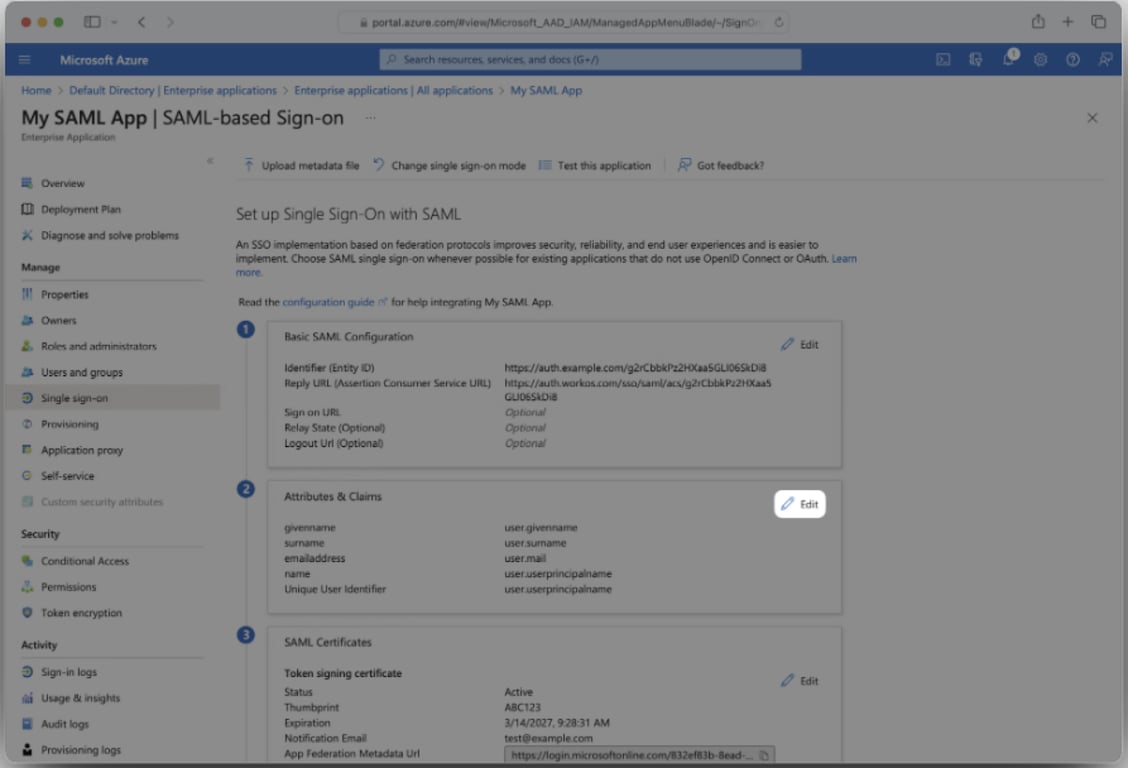
Task: Click Test this application
Action: pyautogui.click(x=595, y=165)
